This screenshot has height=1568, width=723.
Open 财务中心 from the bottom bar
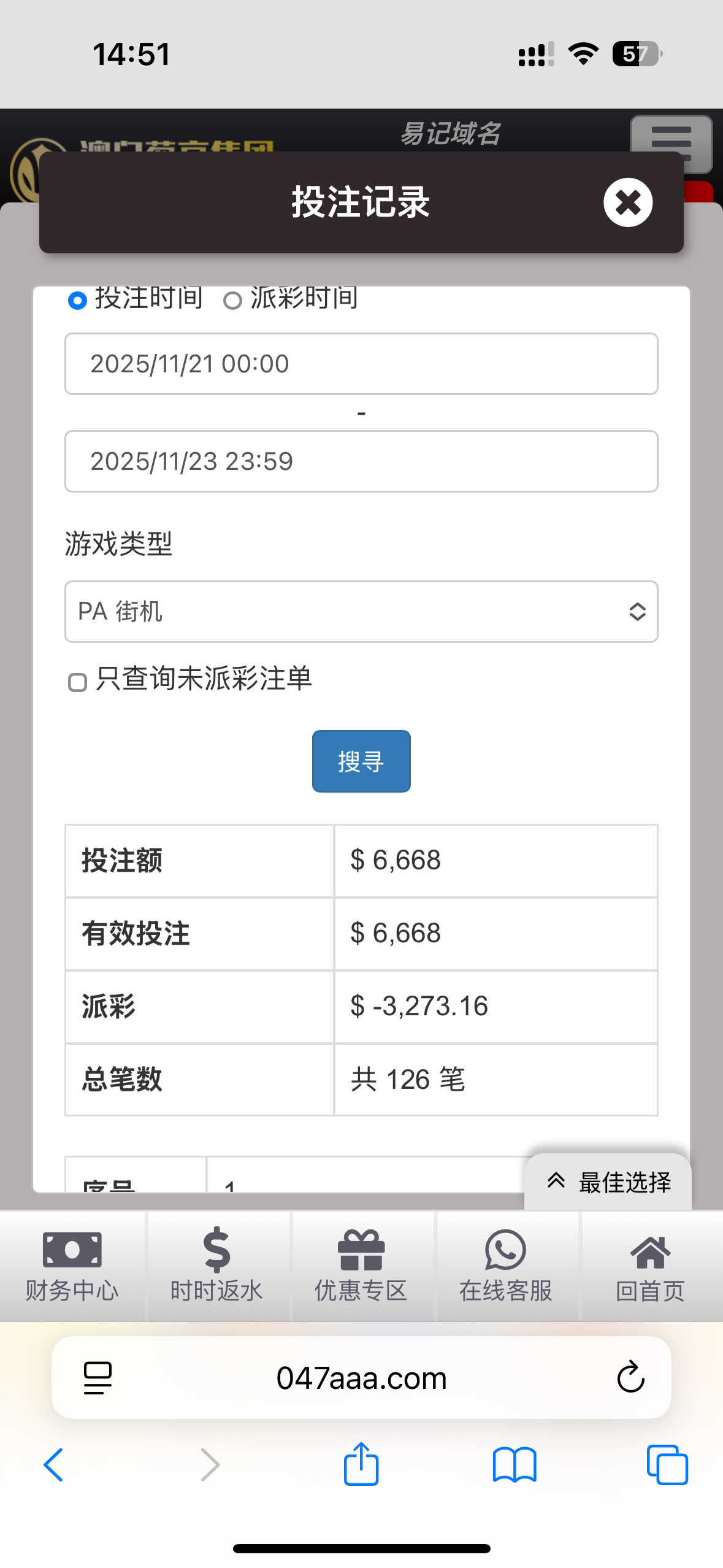click(72, 1265)
